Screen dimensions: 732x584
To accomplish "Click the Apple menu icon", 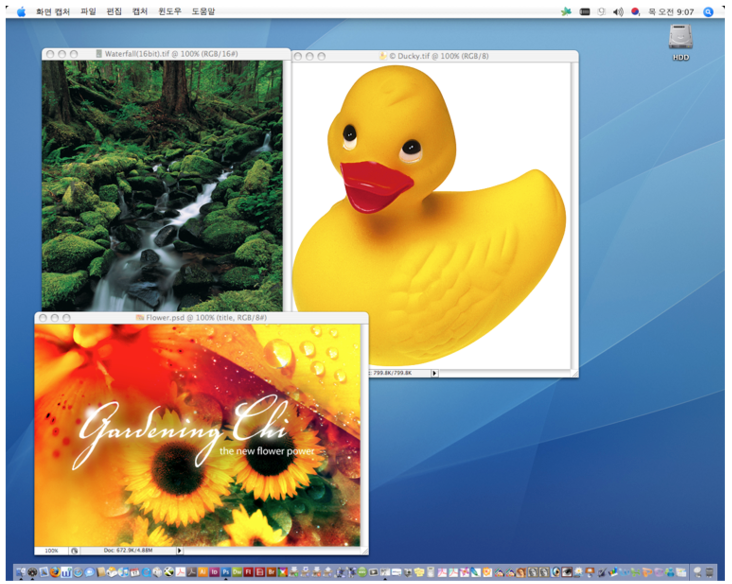I will pyautogui.click(x=21, y=11).
